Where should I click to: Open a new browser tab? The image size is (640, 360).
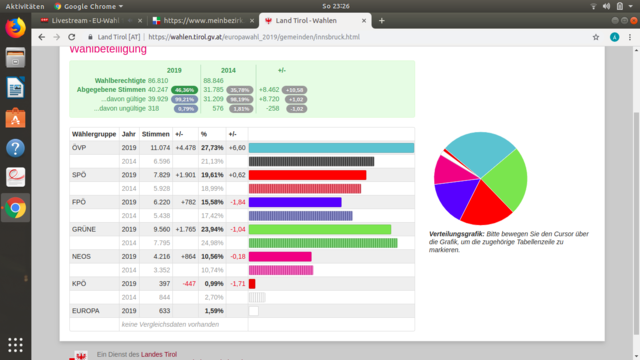coord(382,21)
